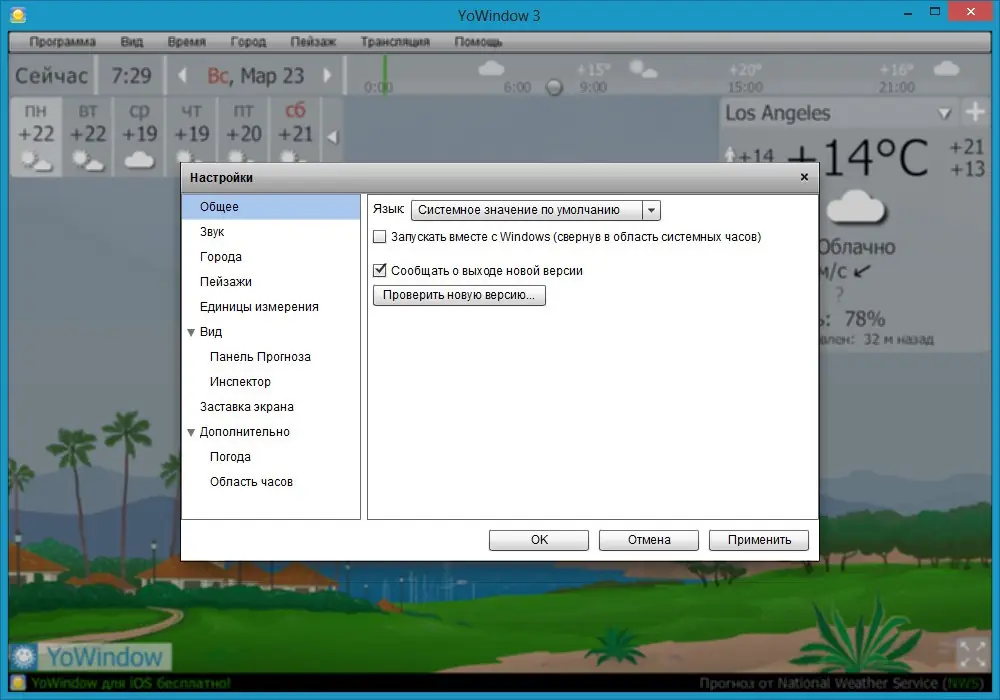Click the date Вс, Мар 23
The height and width of the screenshot is (700, 1000).
pyautogui.click(x=256, y=75)
